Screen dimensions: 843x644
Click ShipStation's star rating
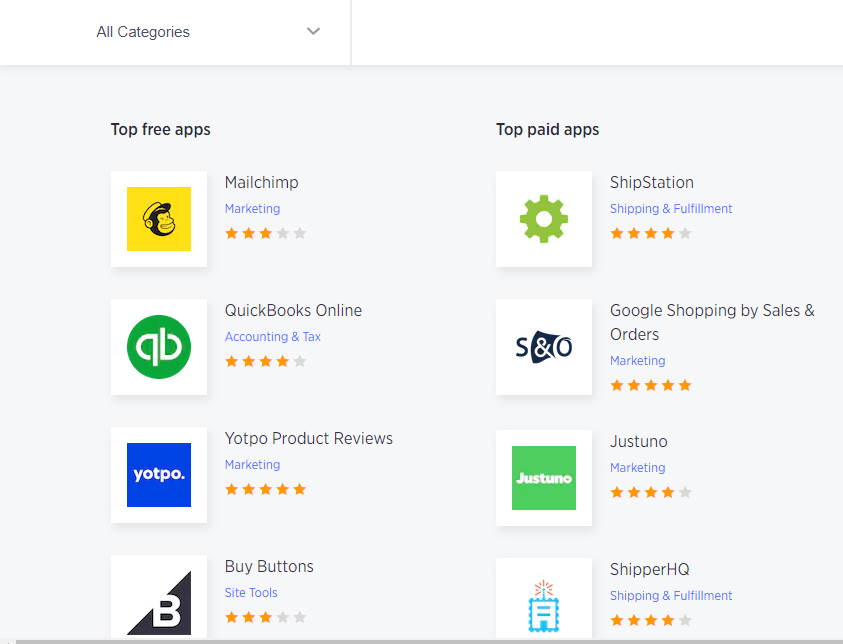651,233
